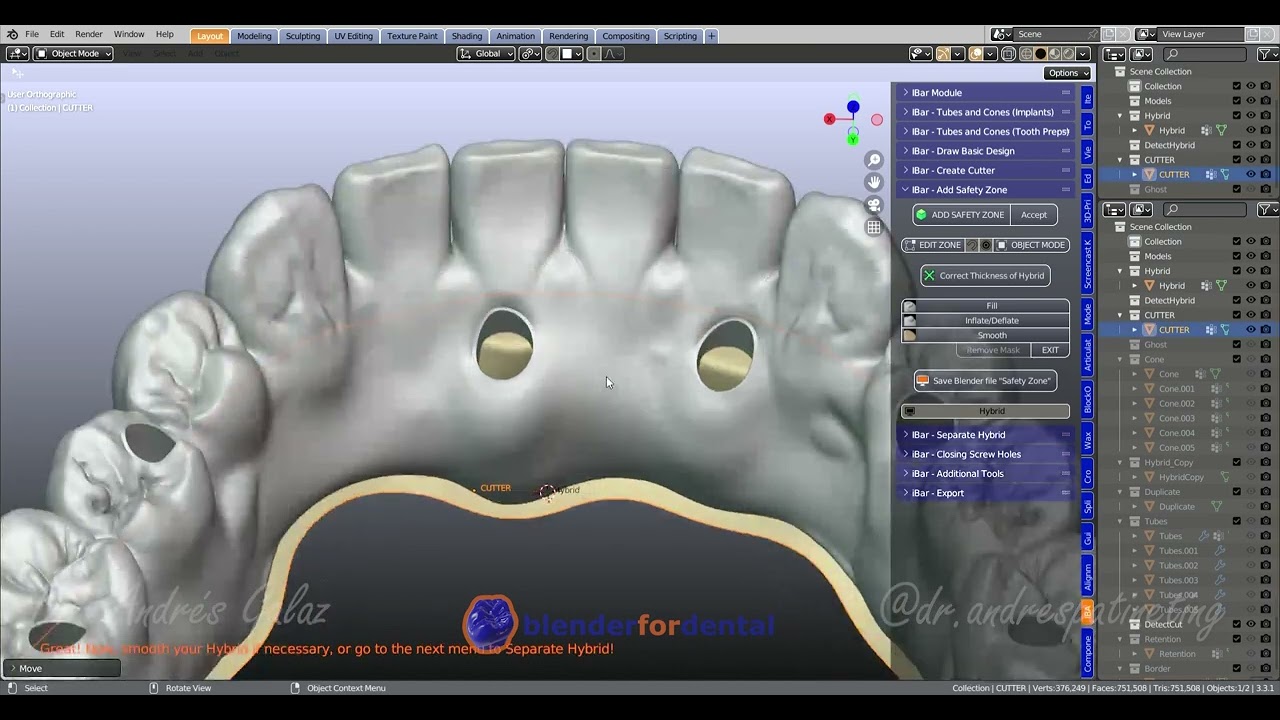Click the Blender logo icon in menu bar

(x=12, y=35)
